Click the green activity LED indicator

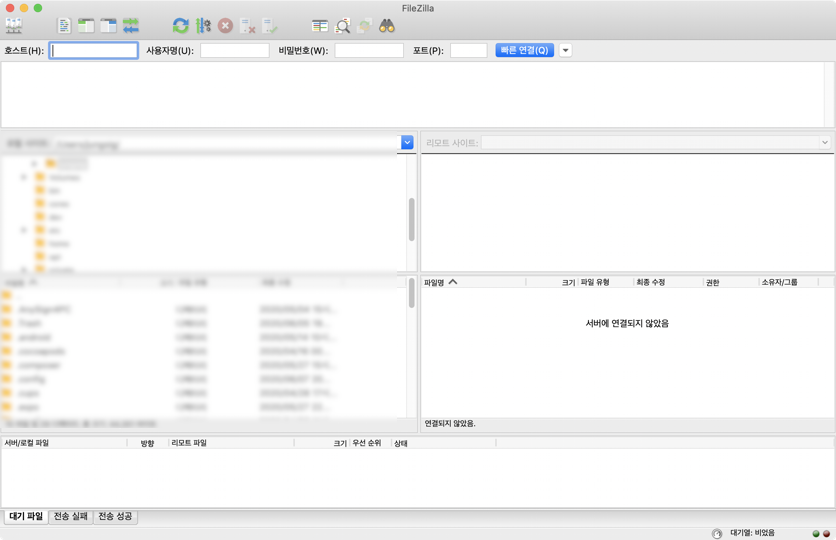point(816,533)
